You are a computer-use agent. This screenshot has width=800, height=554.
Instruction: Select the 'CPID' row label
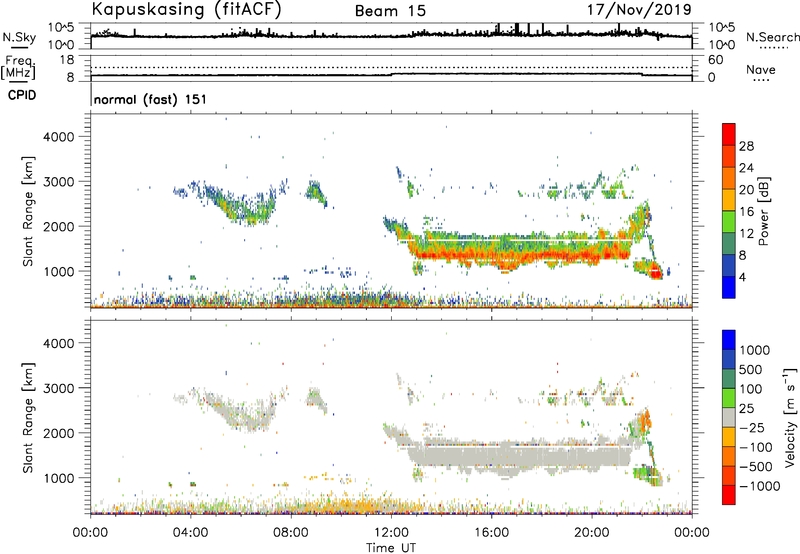22,95
